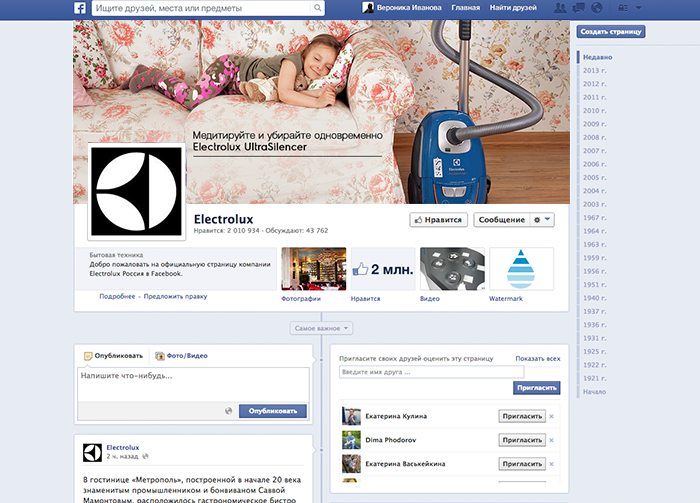The image size is (700, 503).
Task: Go to Главная in the top bar
Action: pyautogui.click(x=466, y=8)
